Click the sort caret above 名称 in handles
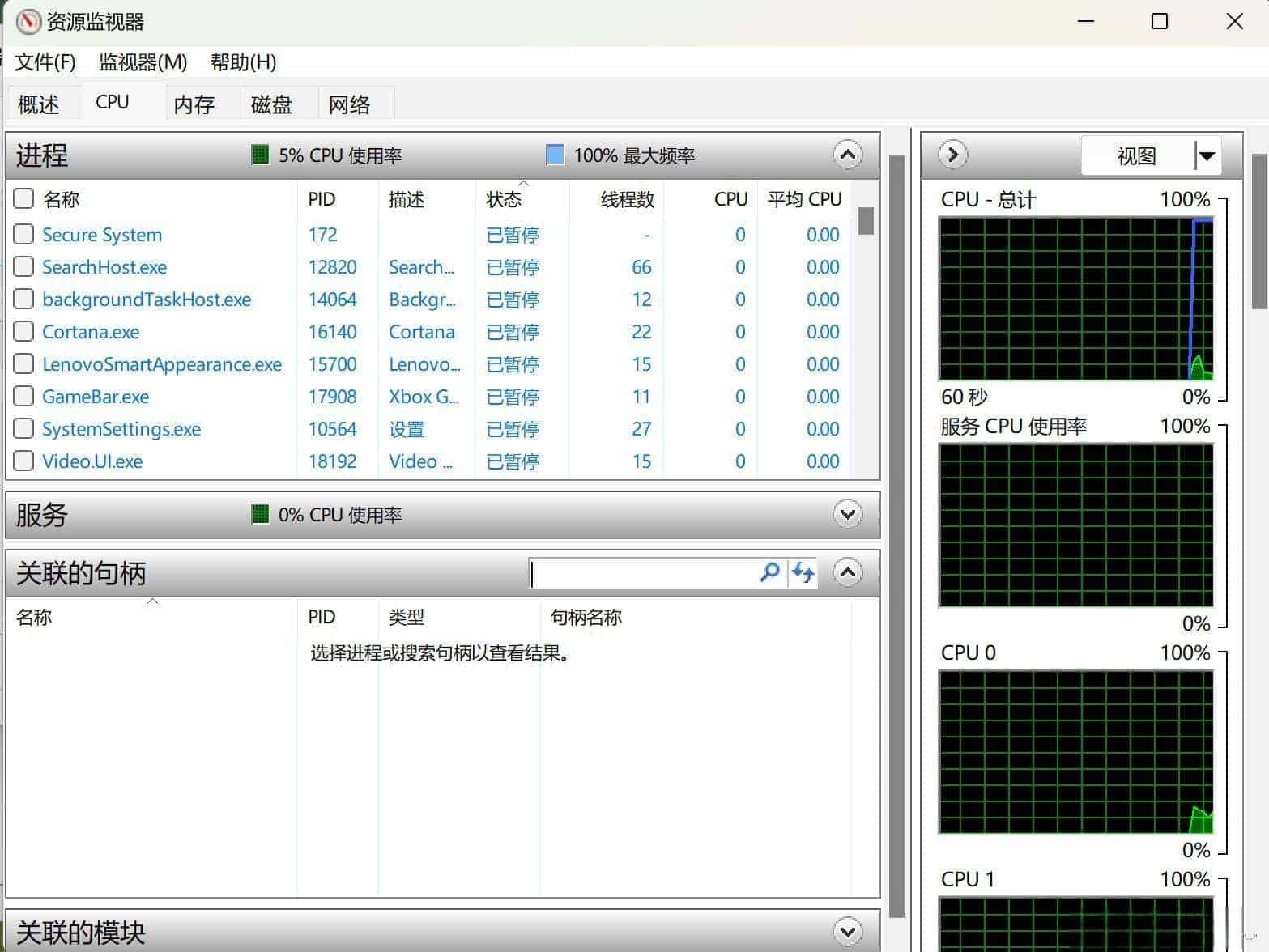1269x952 pixels. point(152,601)
